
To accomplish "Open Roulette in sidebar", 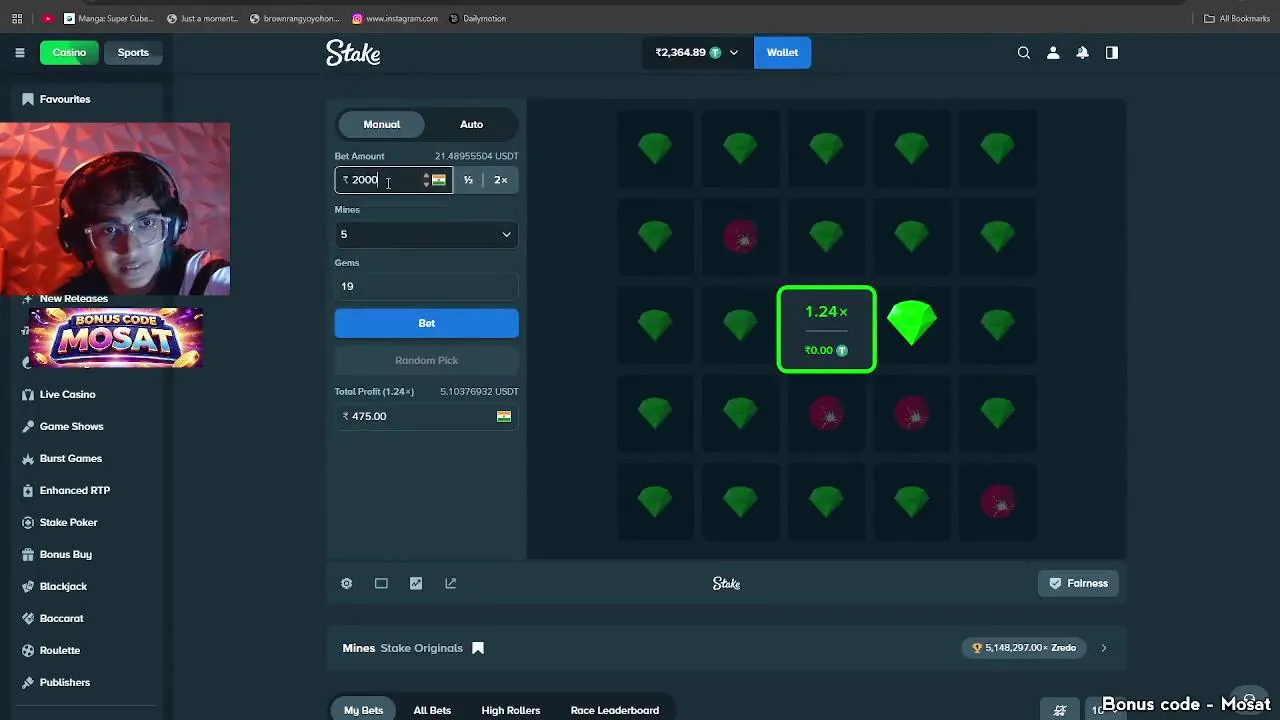I will coord(59,650).
